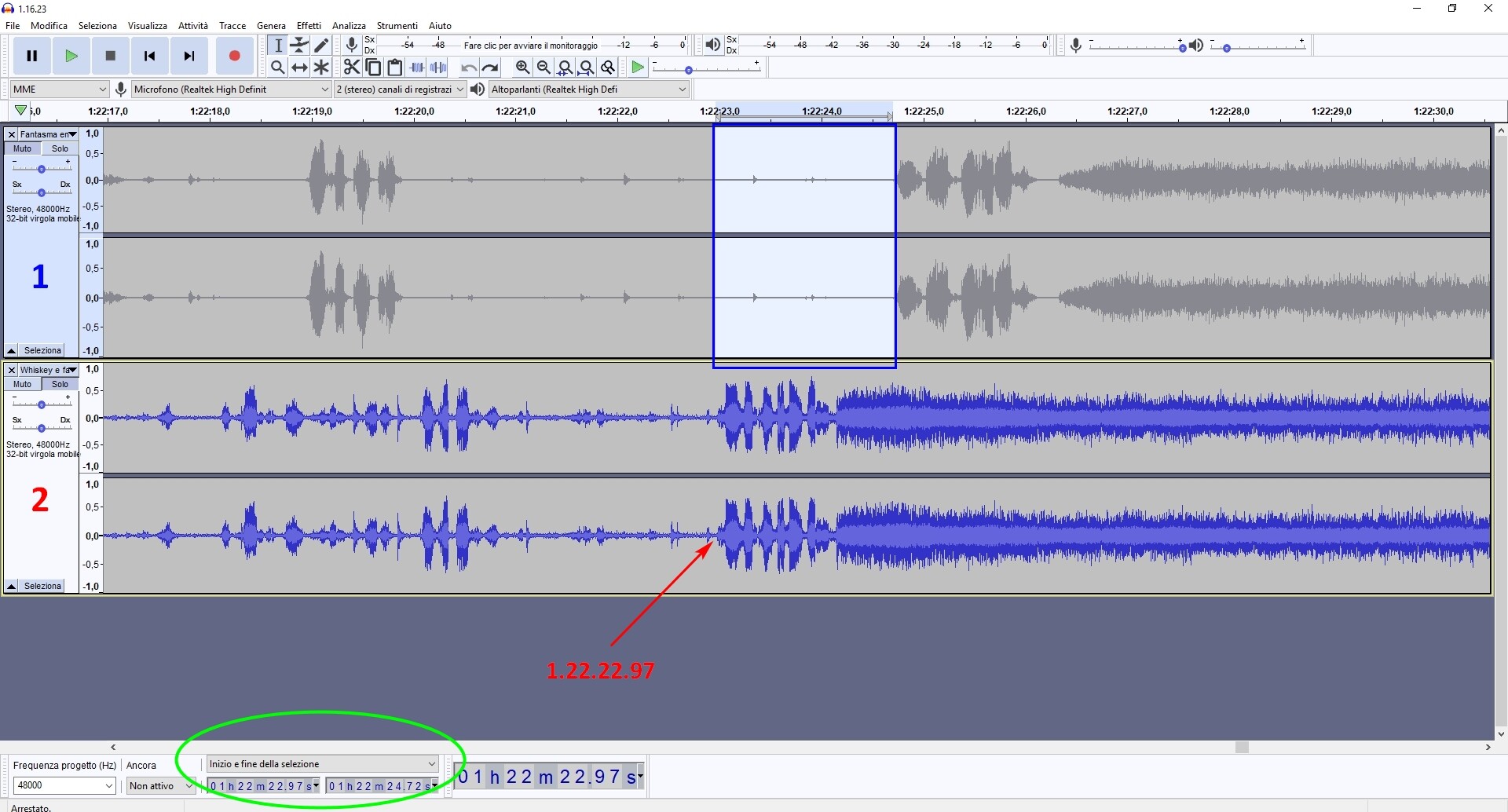Toggle zoom with the zoom toggle icon
Image resolution: width=1508 pixels, height=812 pixels.
coord(607,68)
